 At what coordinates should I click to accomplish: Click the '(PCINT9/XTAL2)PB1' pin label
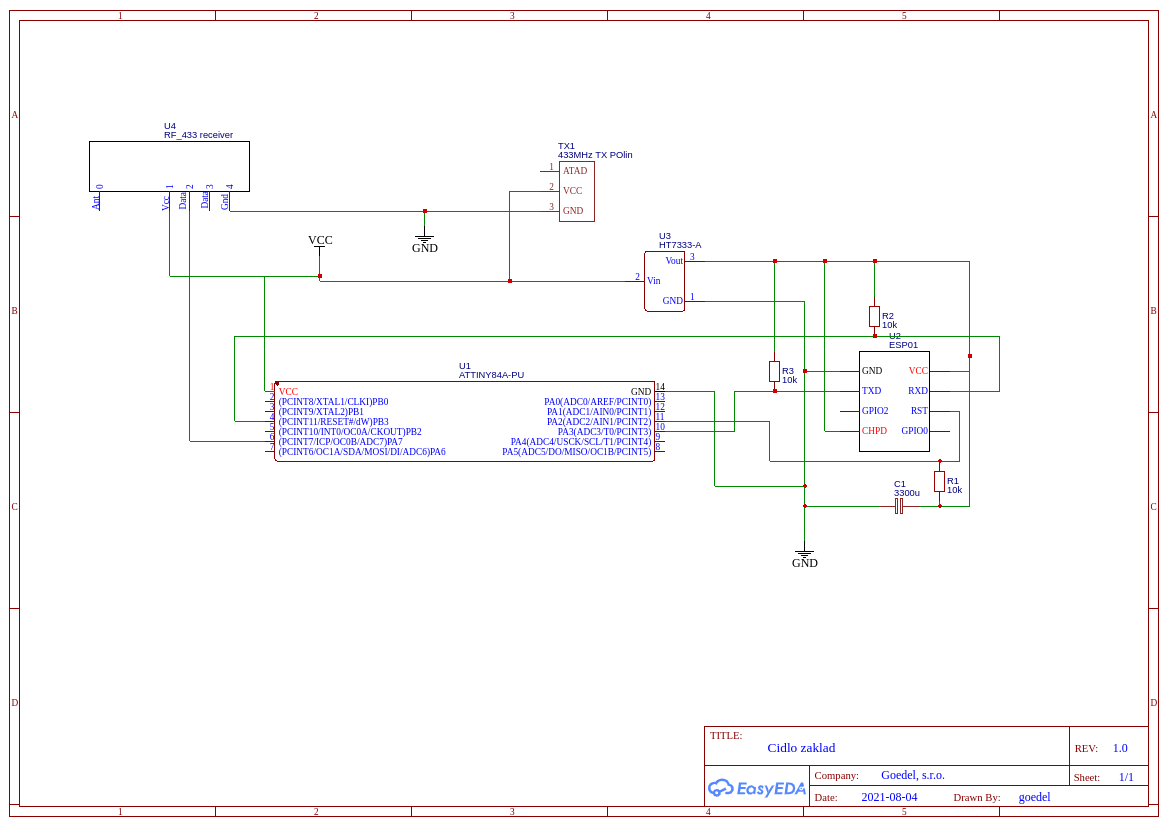pos(321,412)
